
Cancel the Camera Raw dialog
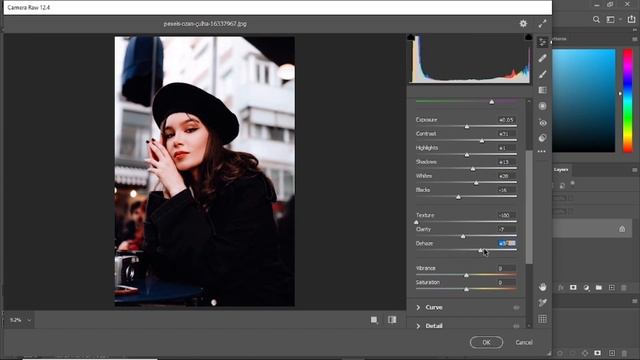tap(524, 342)
